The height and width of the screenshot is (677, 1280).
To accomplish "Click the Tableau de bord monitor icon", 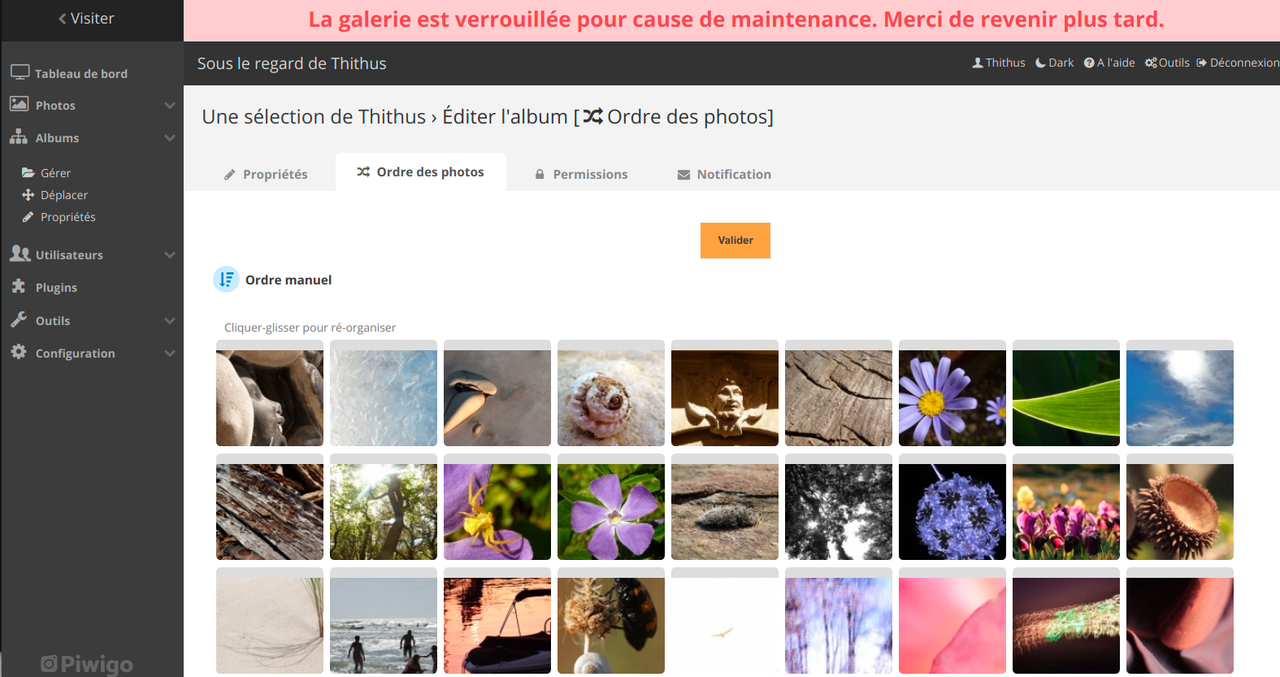I will [19, 72].
